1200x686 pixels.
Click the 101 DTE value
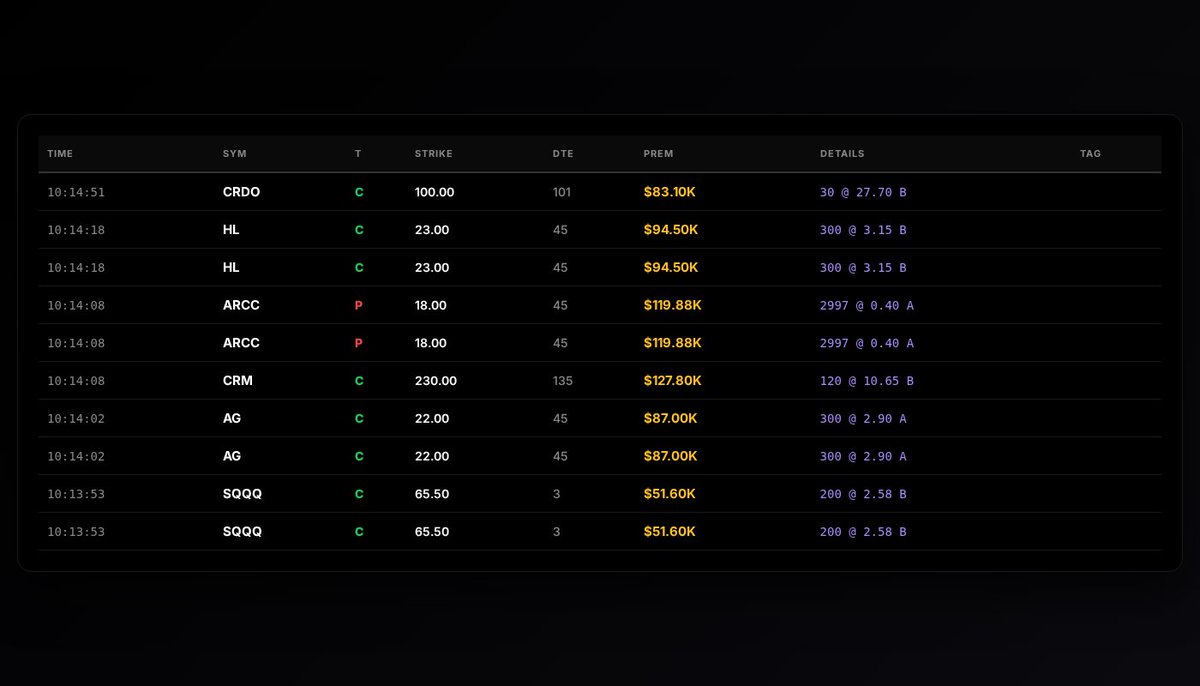tap(562, 192)
